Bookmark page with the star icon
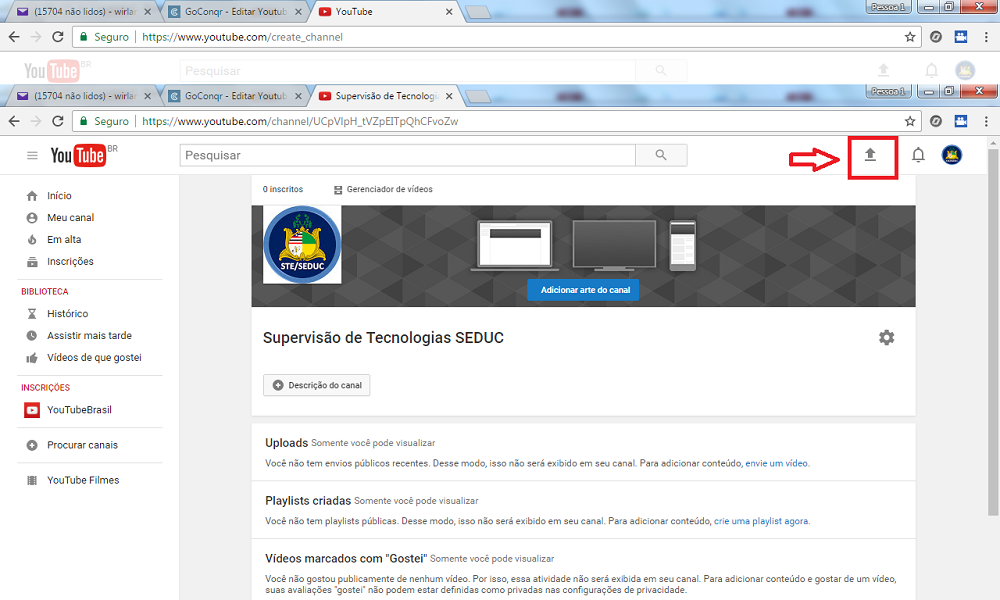This screenshot has height=600, width=1000. click(x=910, y=121)
